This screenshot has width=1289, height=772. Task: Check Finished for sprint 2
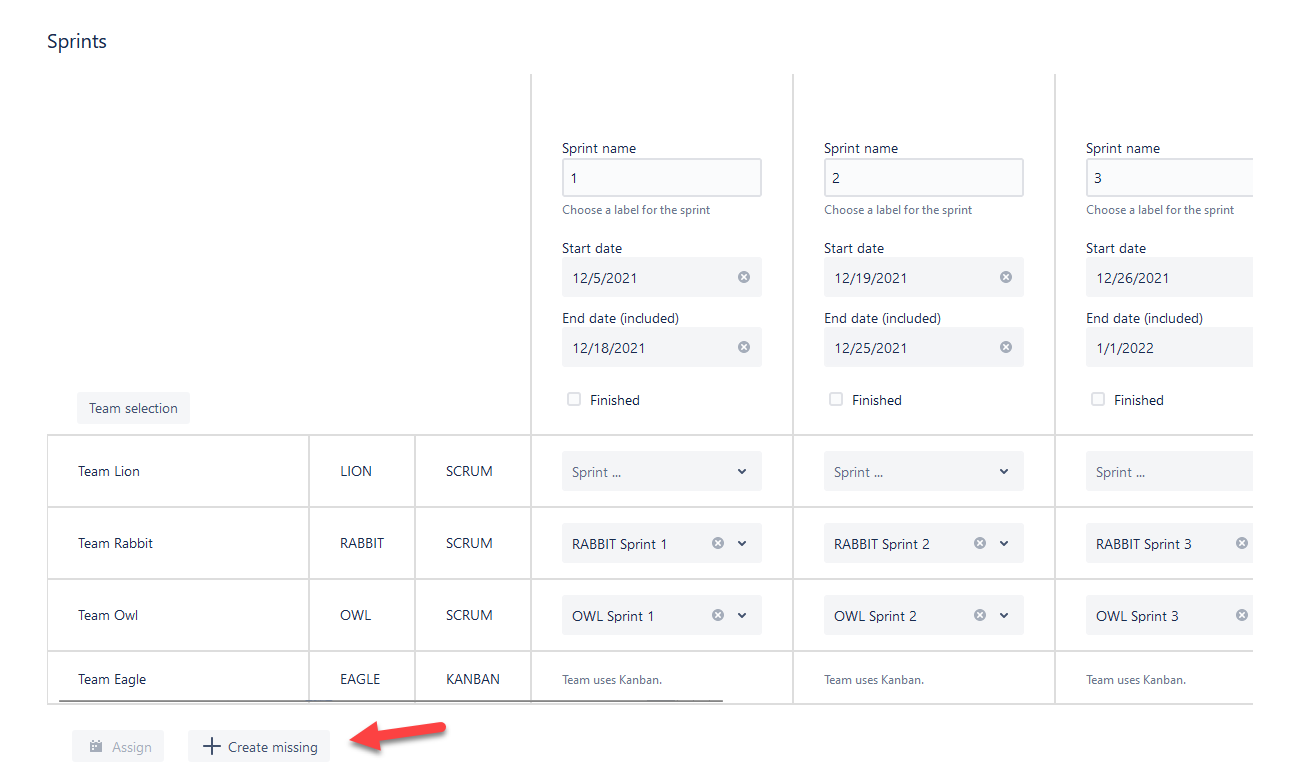[836, 399]
